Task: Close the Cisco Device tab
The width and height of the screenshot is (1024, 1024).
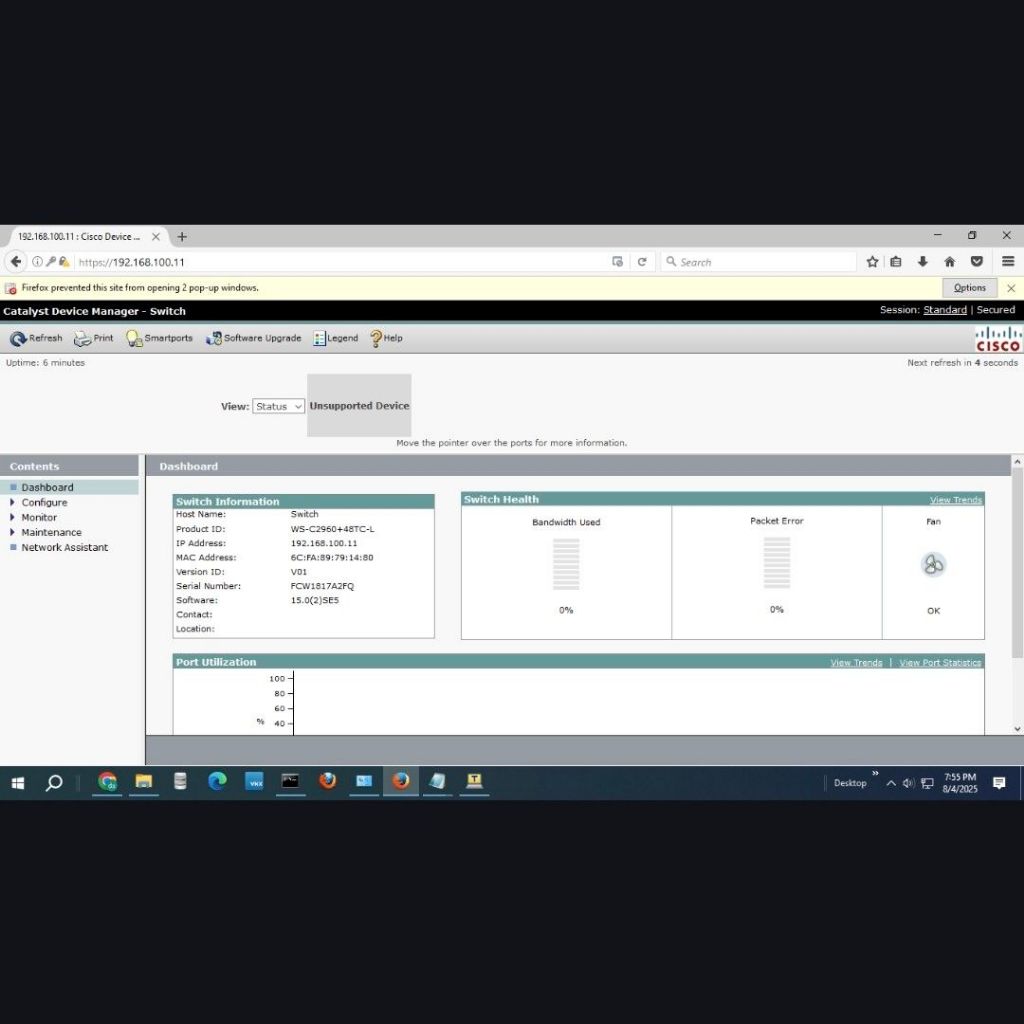Action: [156, 237]
